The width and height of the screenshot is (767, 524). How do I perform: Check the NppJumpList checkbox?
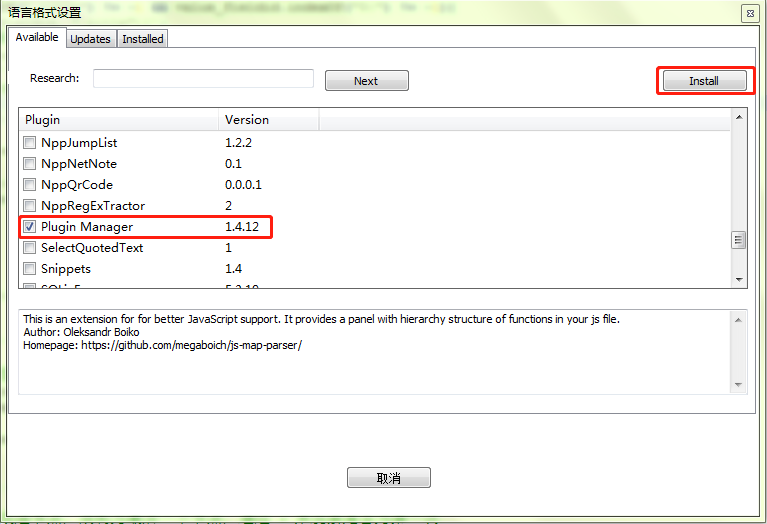(x=29, y=142)
